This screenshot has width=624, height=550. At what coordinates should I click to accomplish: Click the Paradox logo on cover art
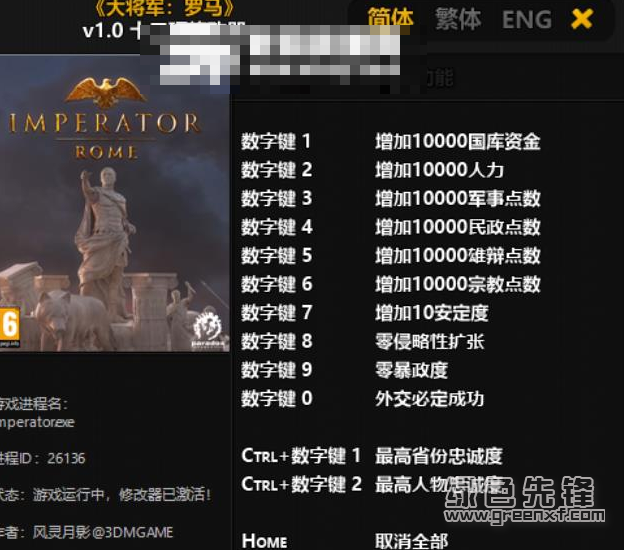coord(207,330)
